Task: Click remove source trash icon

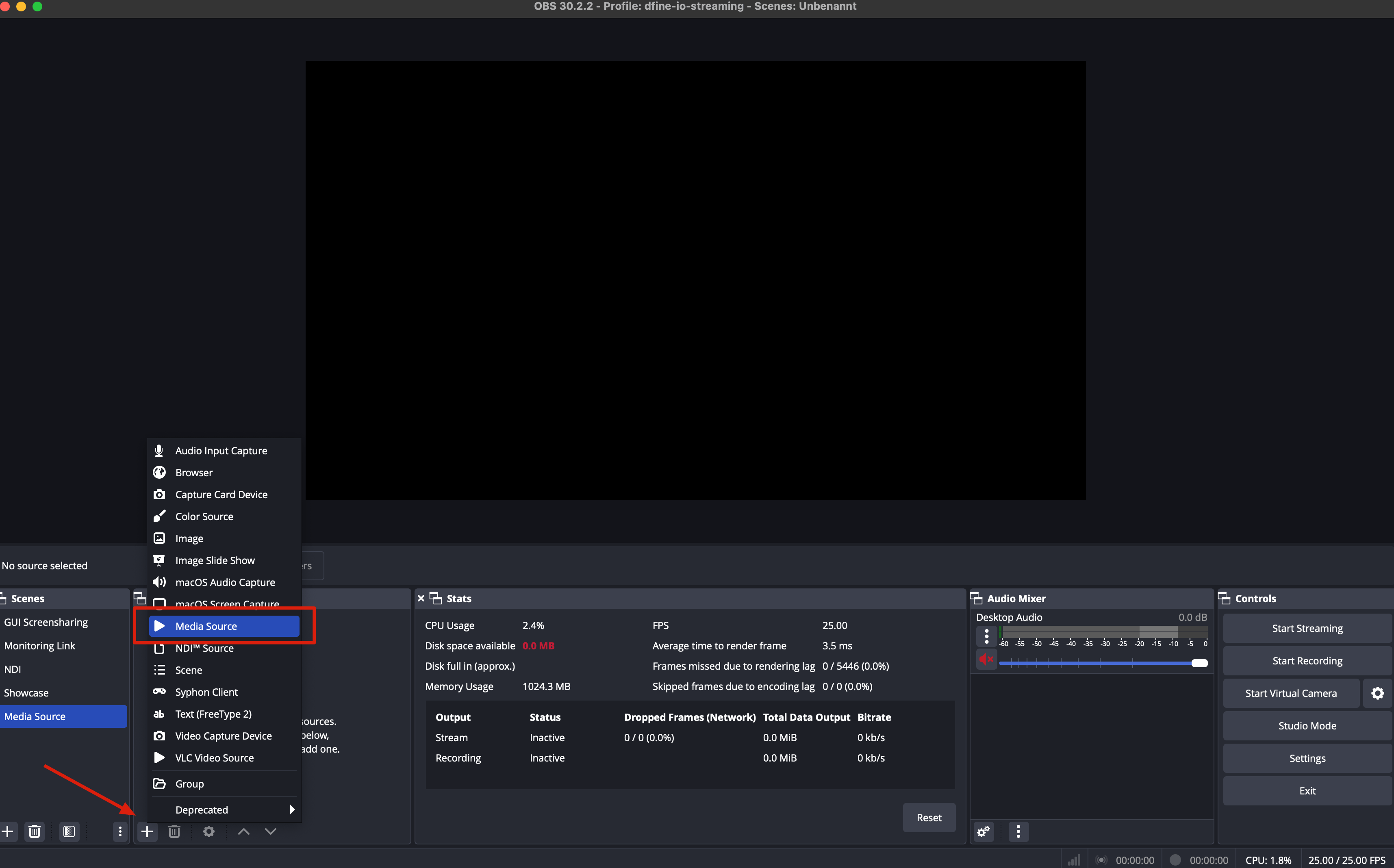Action: tap(174, 831)
